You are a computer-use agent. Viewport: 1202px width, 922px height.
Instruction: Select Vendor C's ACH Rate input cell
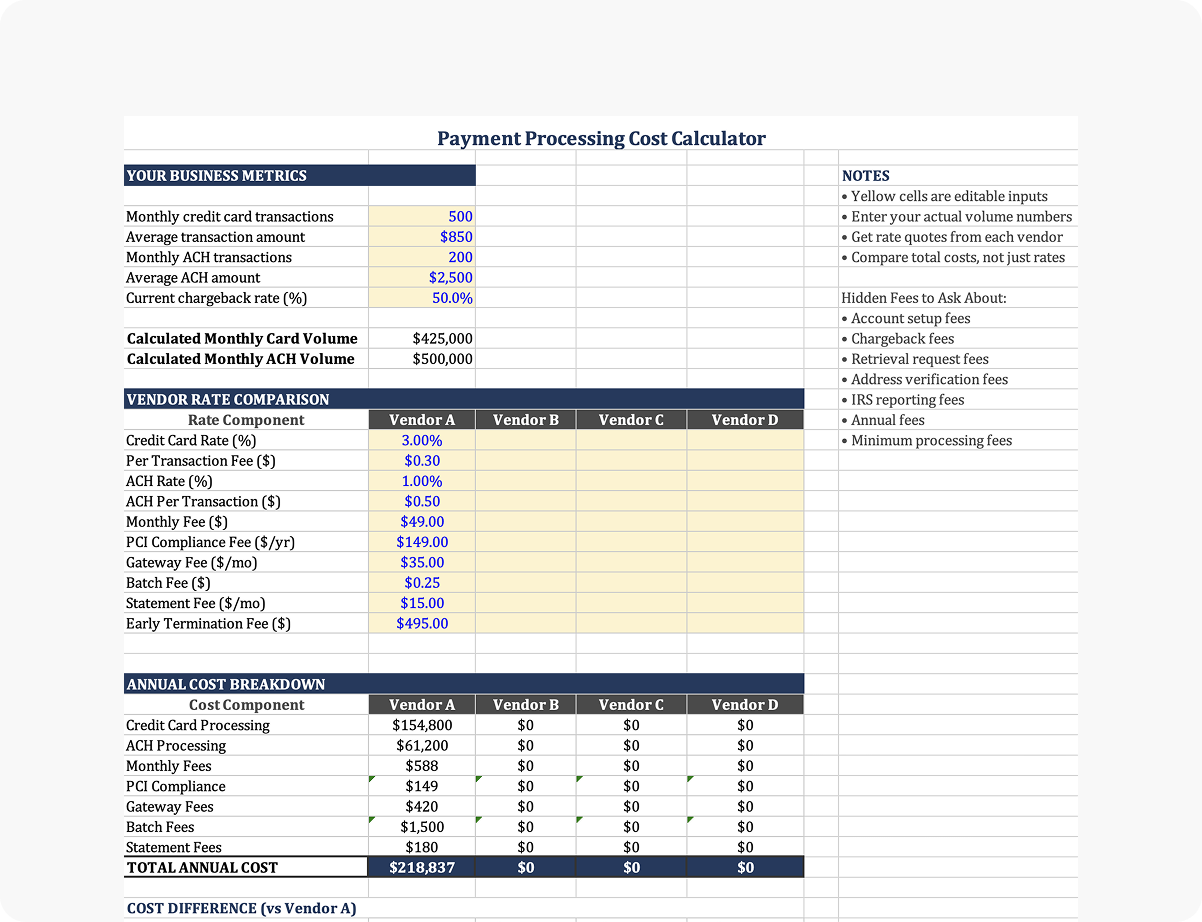[x=631, y=481]
